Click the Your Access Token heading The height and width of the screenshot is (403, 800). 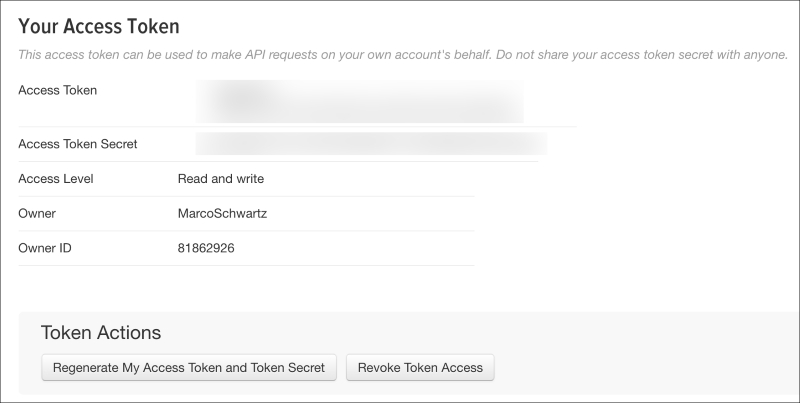click(x=99, y=27)
